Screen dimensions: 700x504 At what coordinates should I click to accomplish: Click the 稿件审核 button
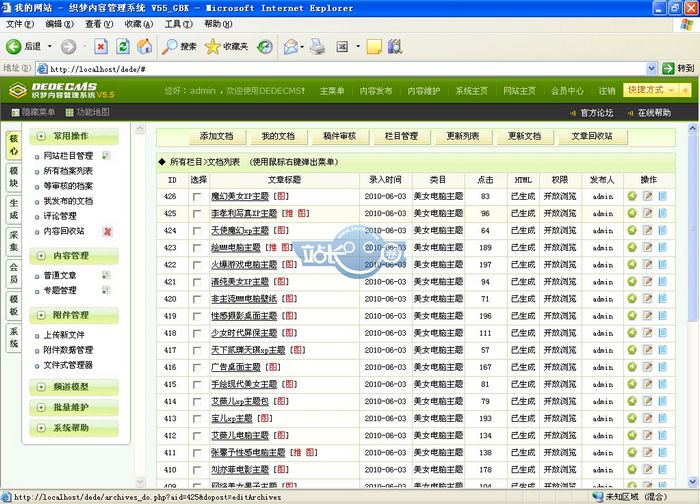339,136
